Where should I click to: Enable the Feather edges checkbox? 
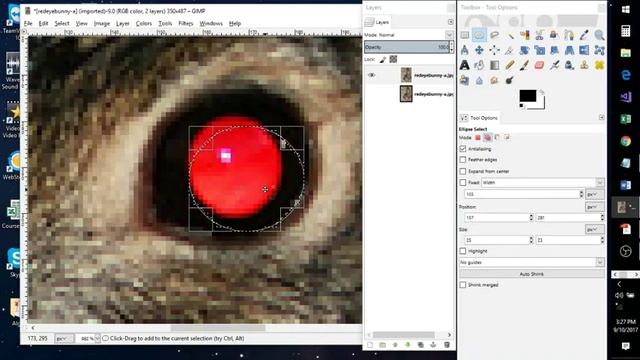click(463, 160)
